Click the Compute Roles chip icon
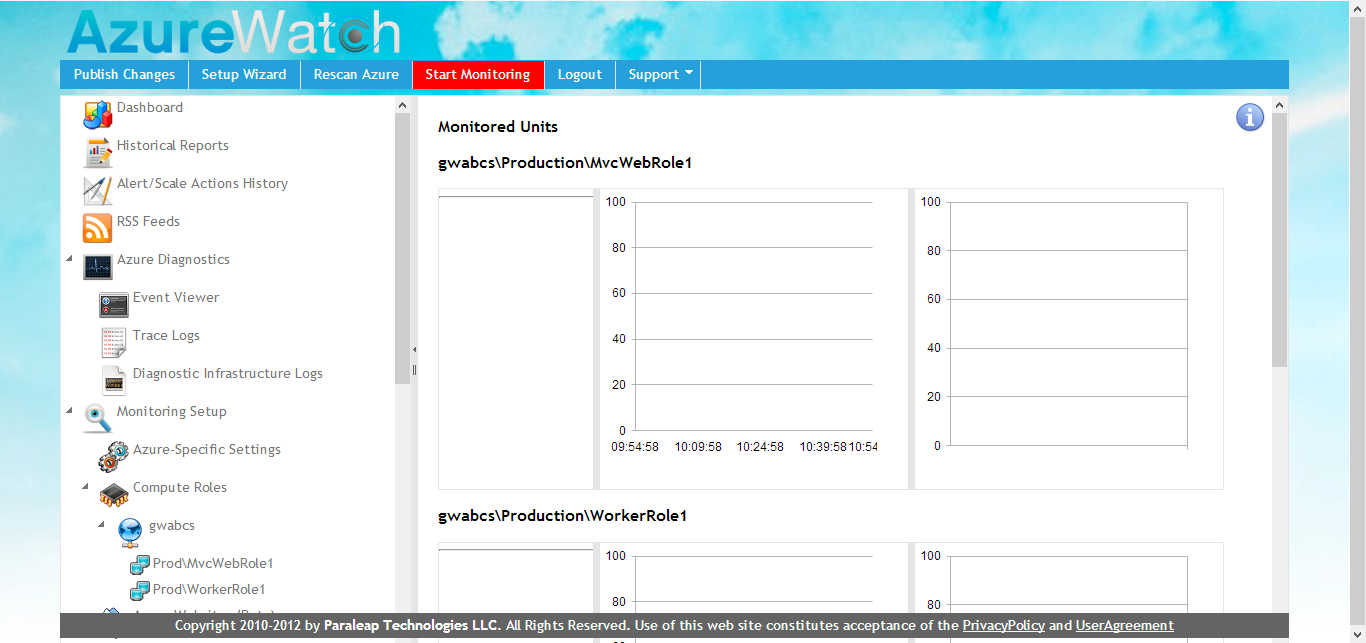Viewport: 1366px width, 643px height. coord(113,494)
